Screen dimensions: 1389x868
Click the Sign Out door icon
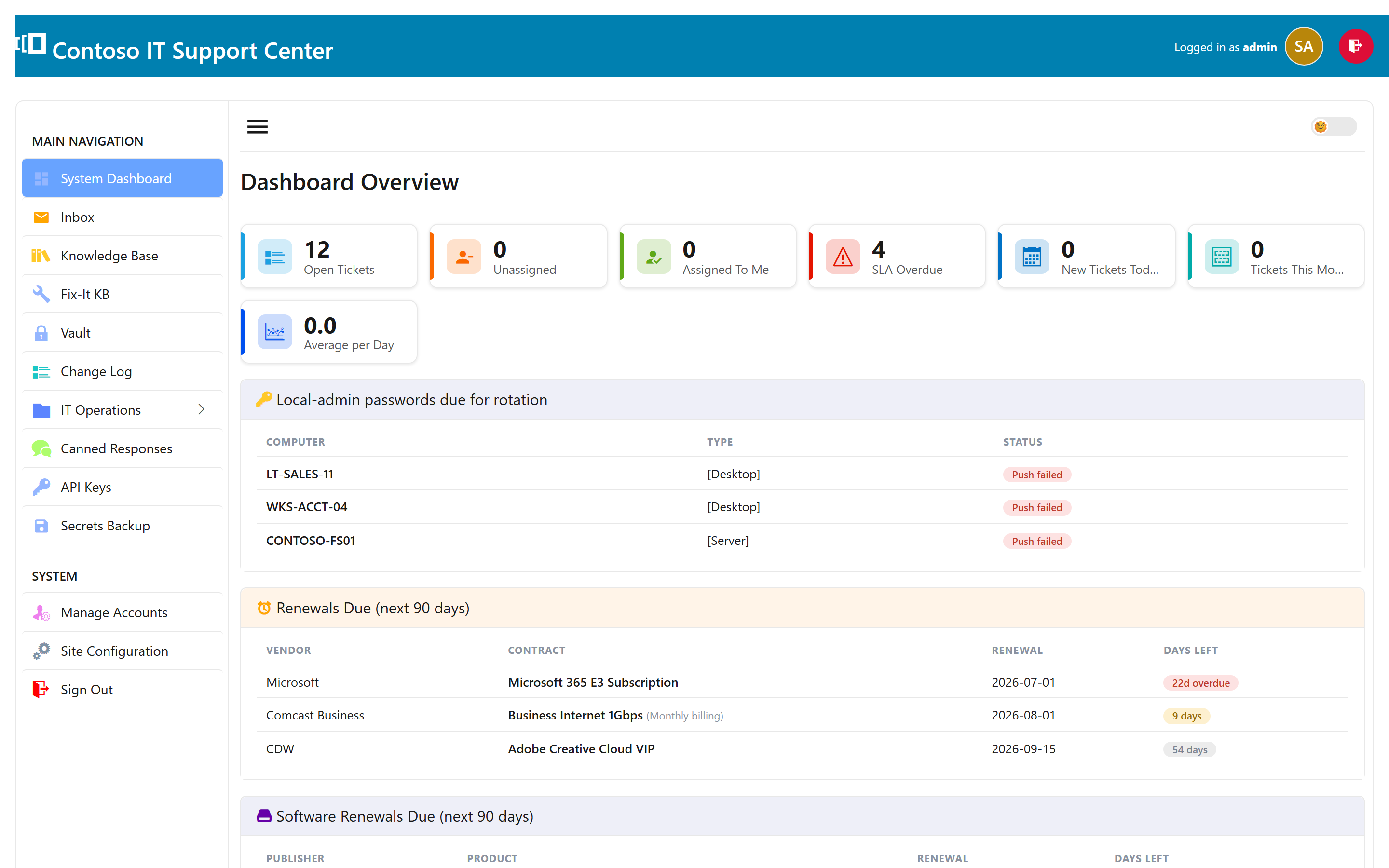pos(41,690)
